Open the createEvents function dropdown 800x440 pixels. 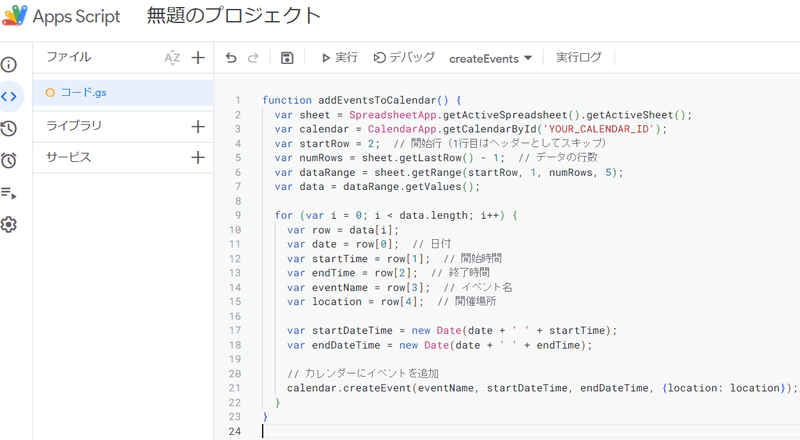click(x=490, y=59)
